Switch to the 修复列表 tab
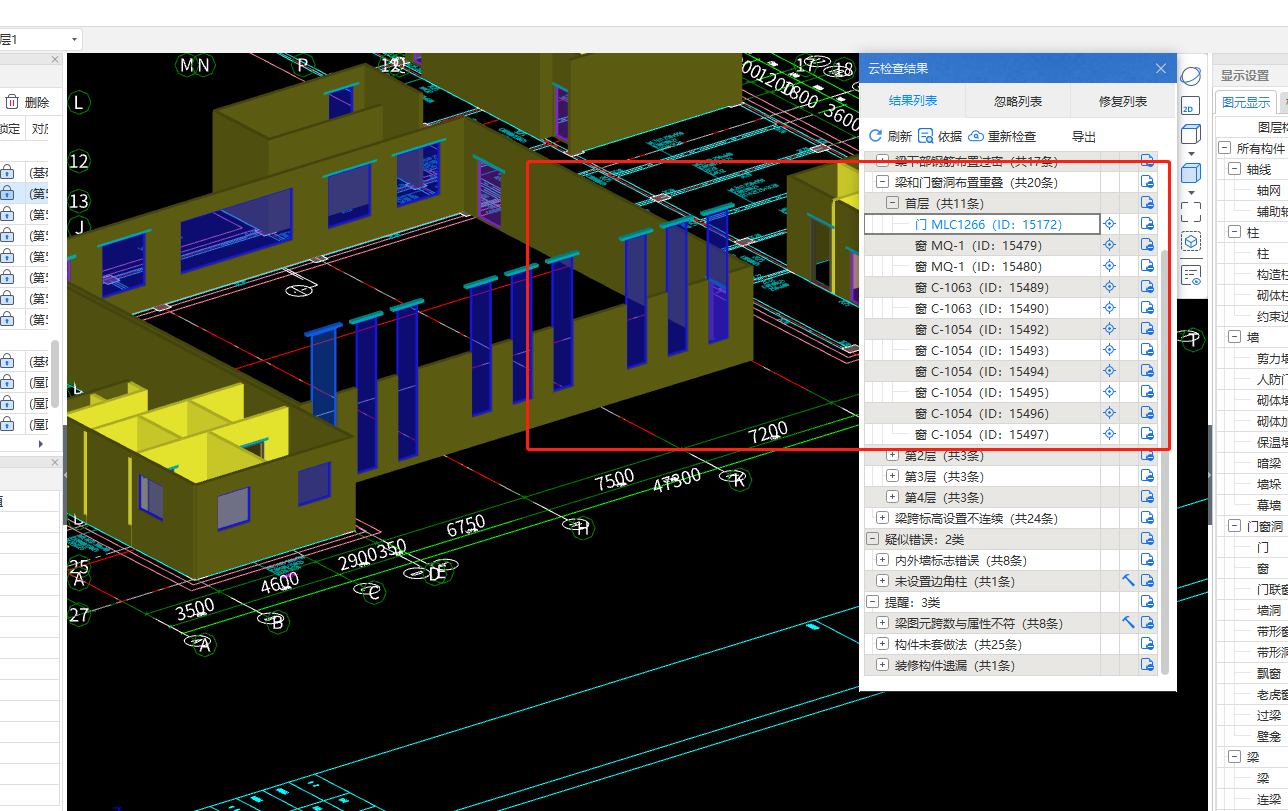 1123,101
